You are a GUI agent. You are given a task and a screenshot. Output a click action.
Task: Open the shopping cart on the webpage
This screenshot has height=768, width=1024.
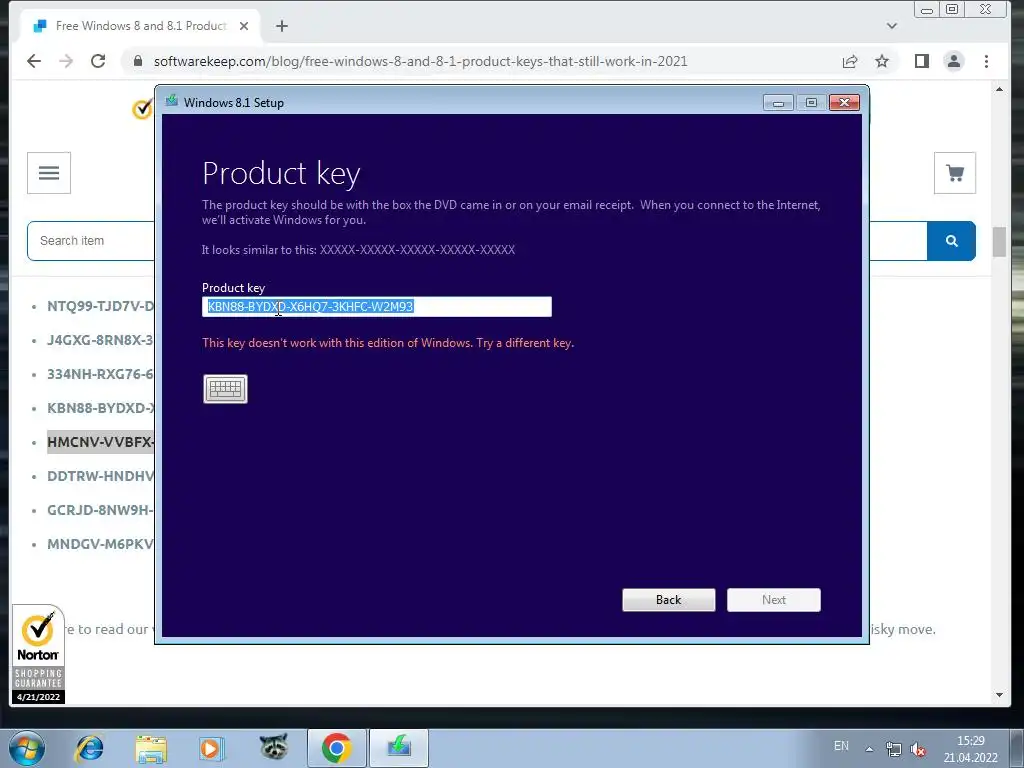pos(955,173)
